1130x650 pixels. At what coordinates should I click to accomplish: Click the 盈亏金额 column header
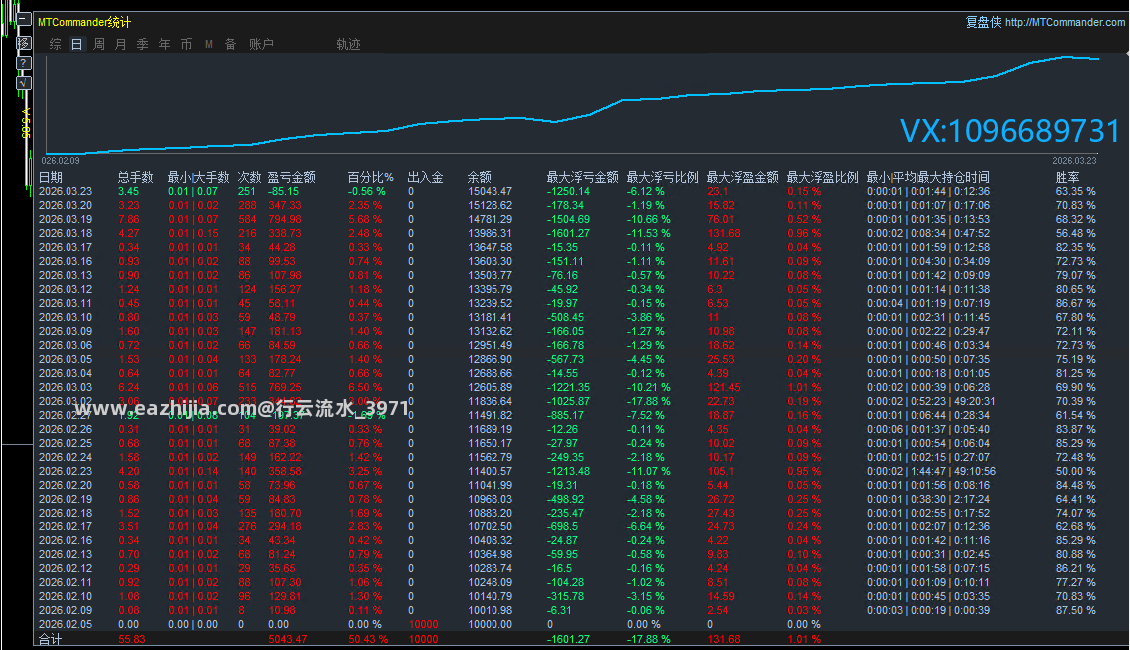tap(292, 177)
